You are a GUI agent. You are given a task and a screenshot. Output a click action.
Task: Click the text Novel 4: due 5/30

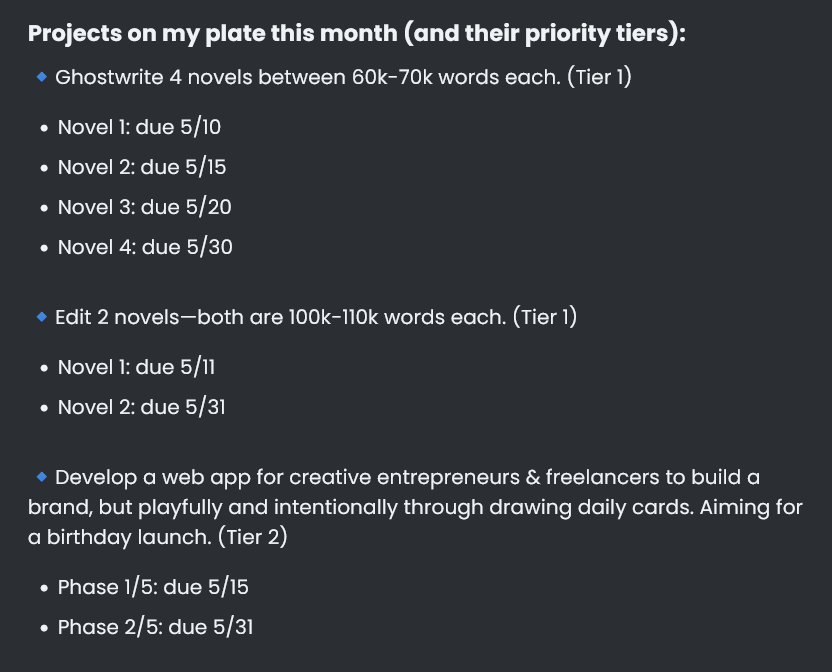145,247
